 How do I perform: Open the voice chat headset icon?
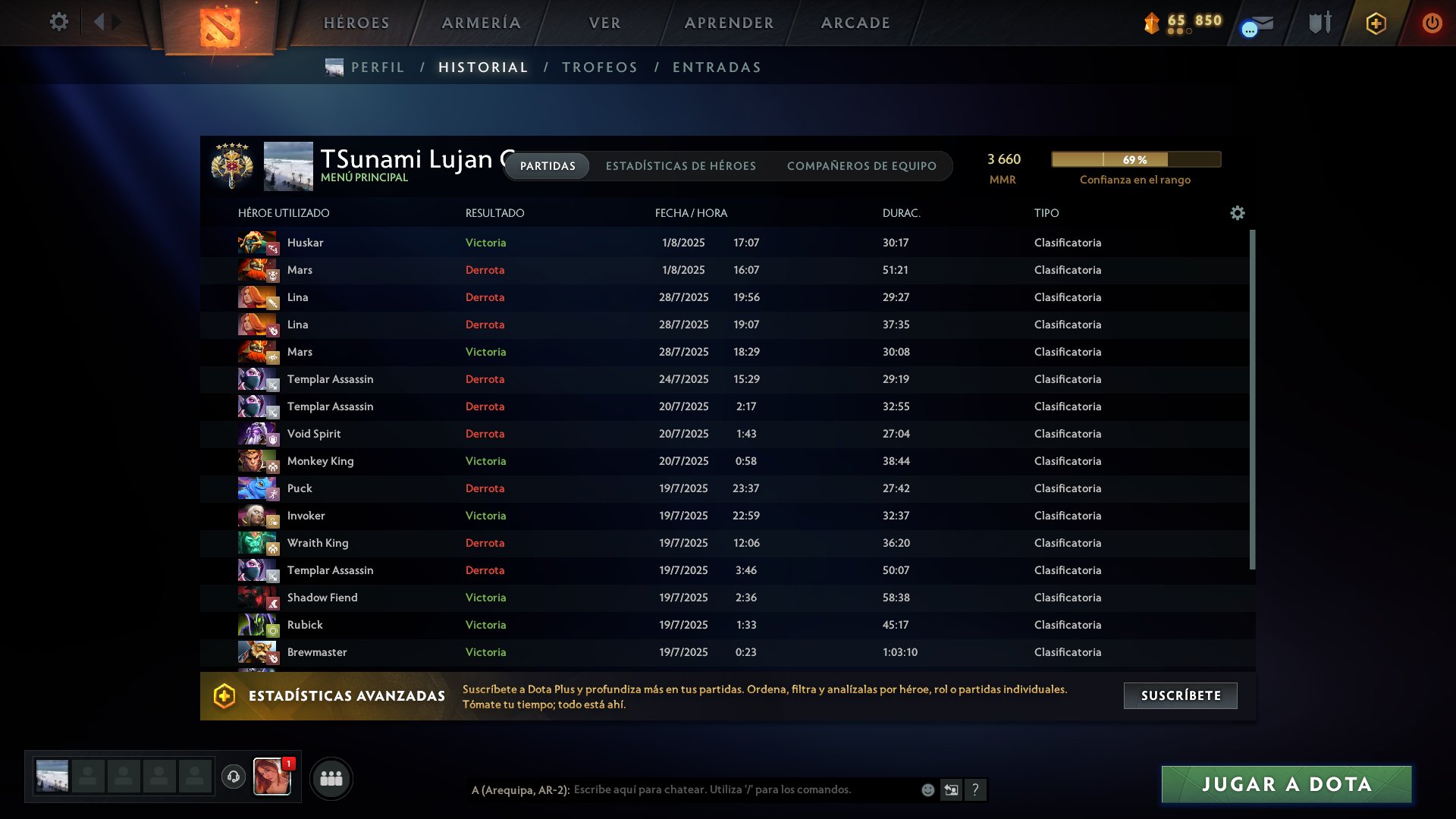pos(234,777)
